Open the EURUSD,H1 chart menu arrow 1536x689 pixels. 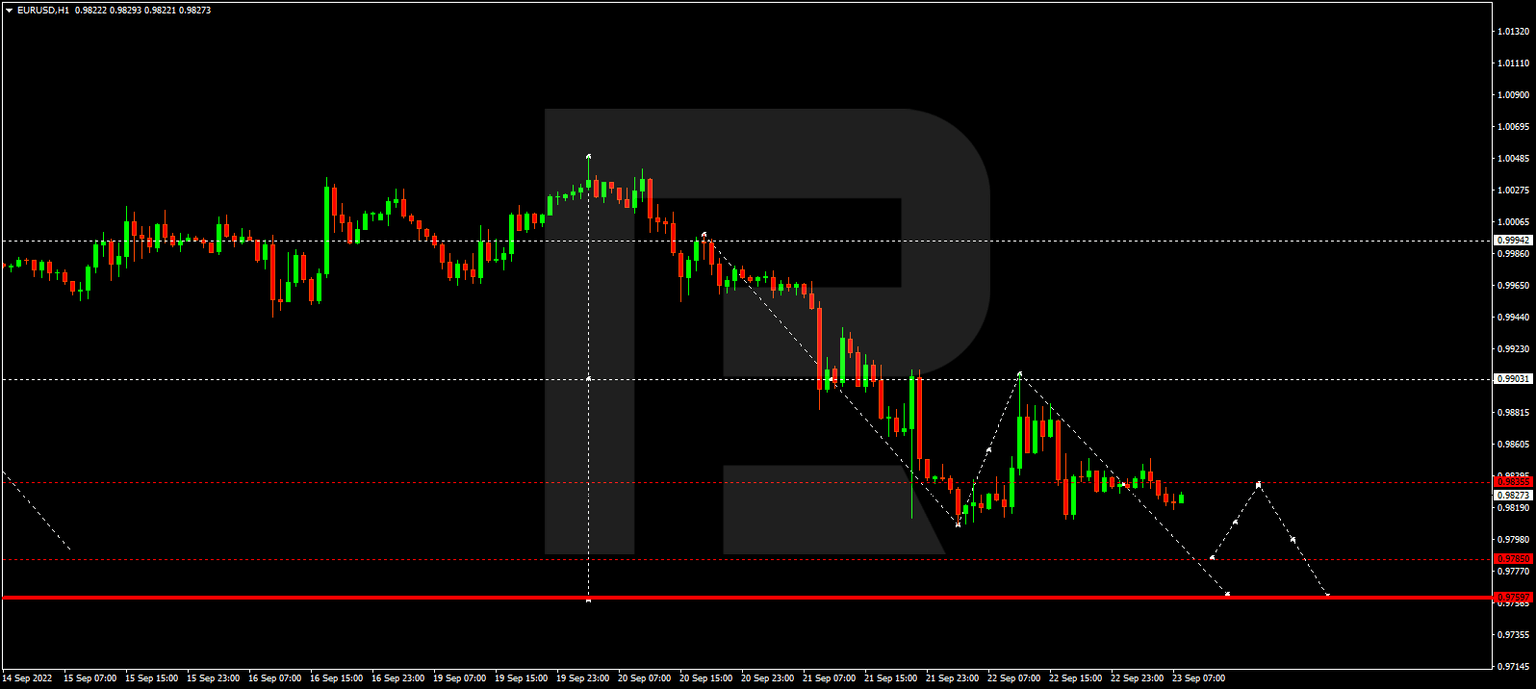[x=9, y=10]
